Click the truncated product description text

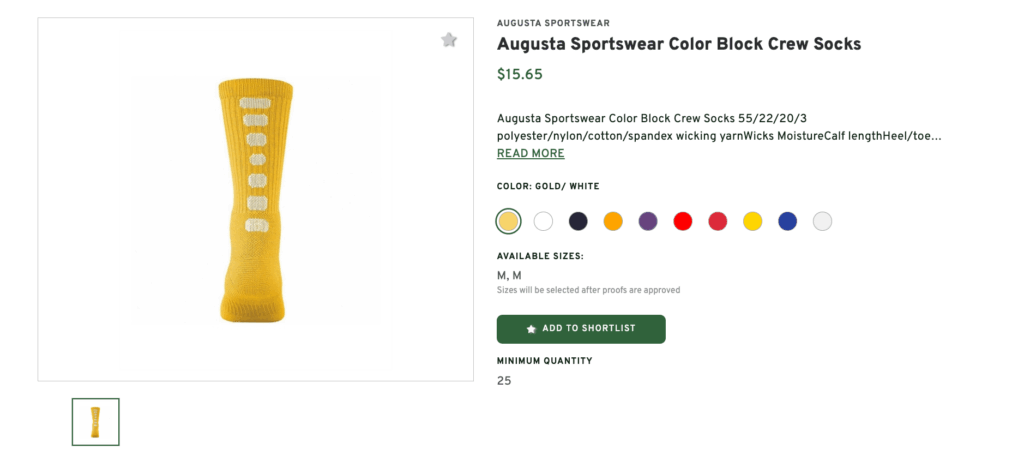pos(719,128)
